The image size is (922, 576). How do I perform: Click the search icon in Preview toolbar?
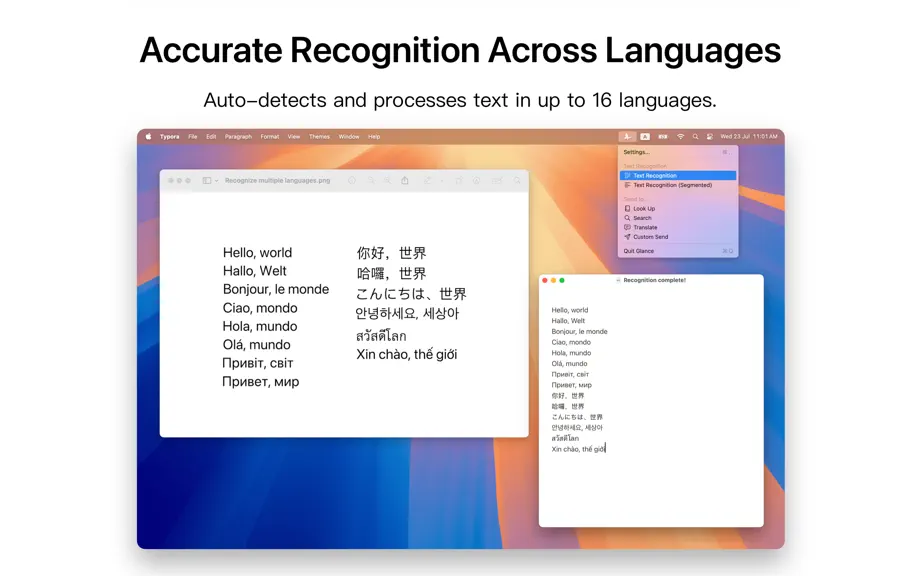517,180
